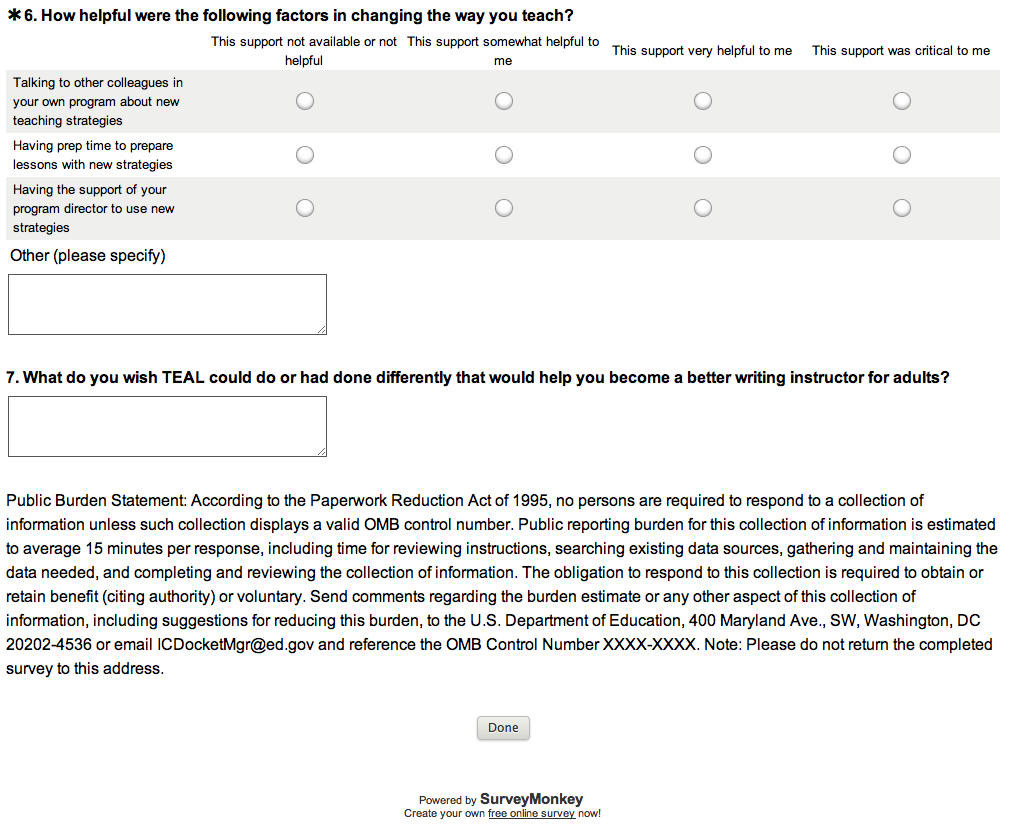Grab resize handle of 'Other (please specify)' box
Screen dimensions: 1017x837
321,329
